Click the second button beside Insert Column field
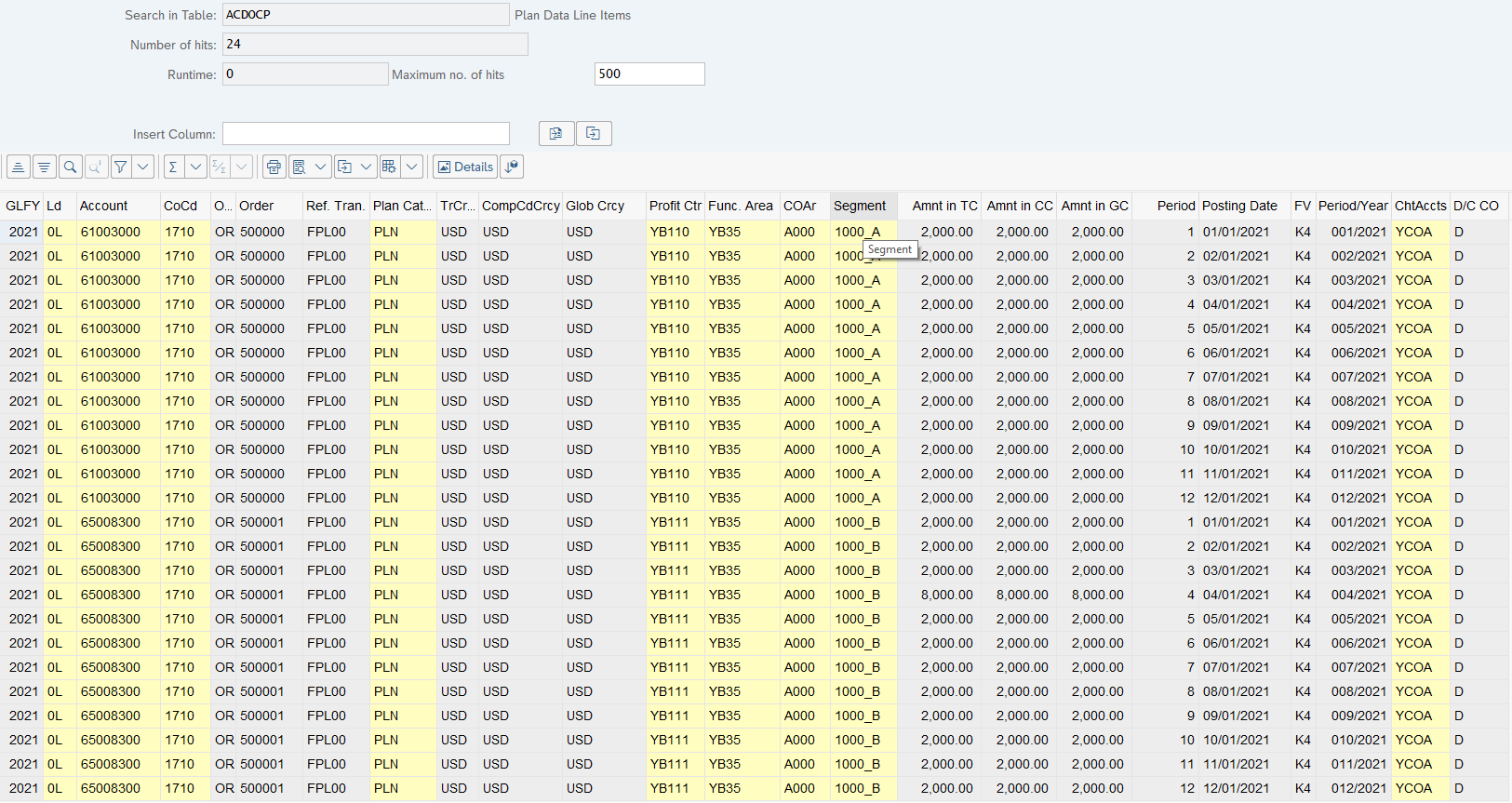 pyautogui.click(x=594, y=133)
